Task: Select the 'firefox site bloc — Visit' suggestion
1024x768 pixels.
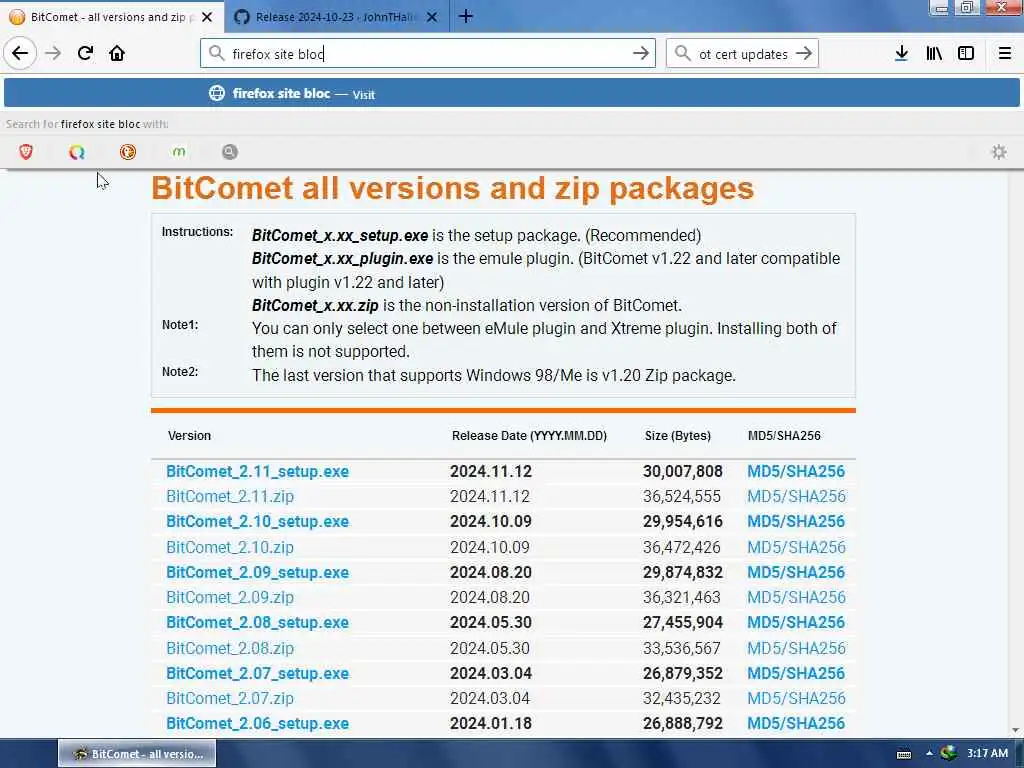Action: click(511, 93)
